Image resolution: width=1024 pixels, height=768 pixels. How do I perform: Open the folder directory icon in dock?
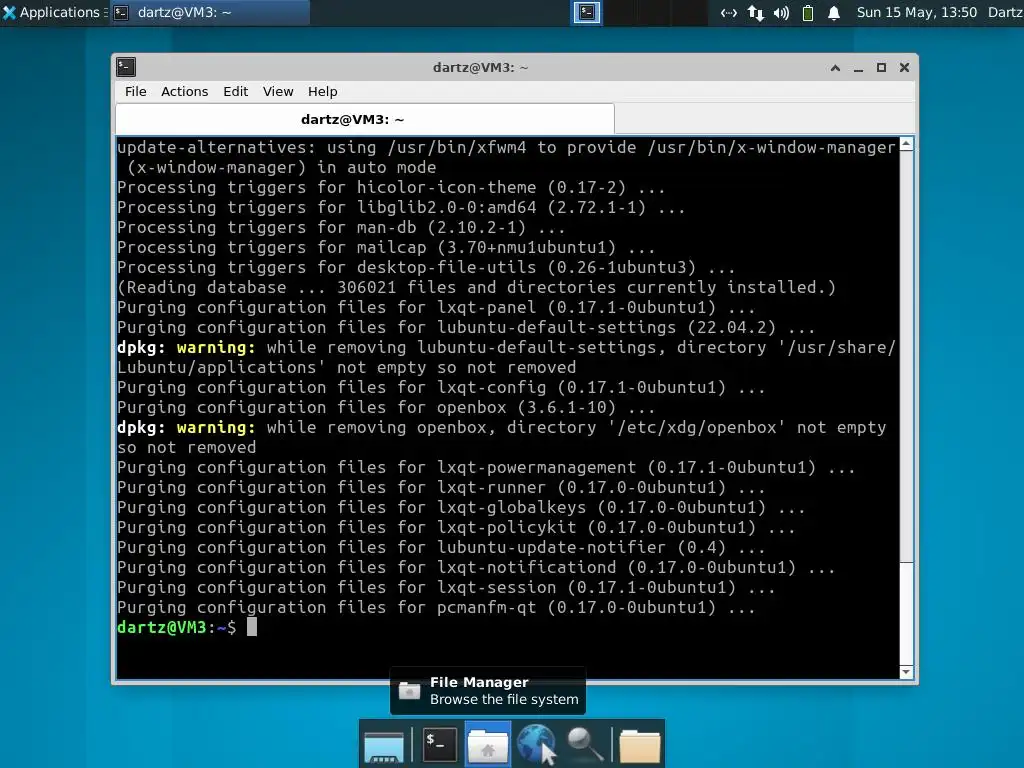(639, 745)
